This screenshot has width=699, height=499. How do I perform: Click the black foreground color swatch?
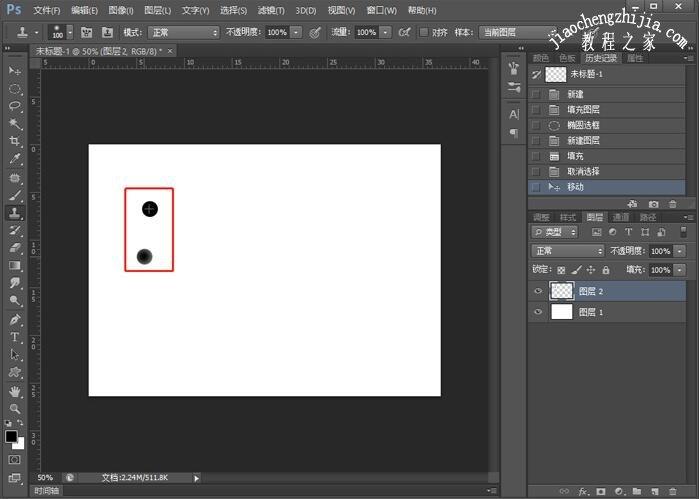coord(11,437)
